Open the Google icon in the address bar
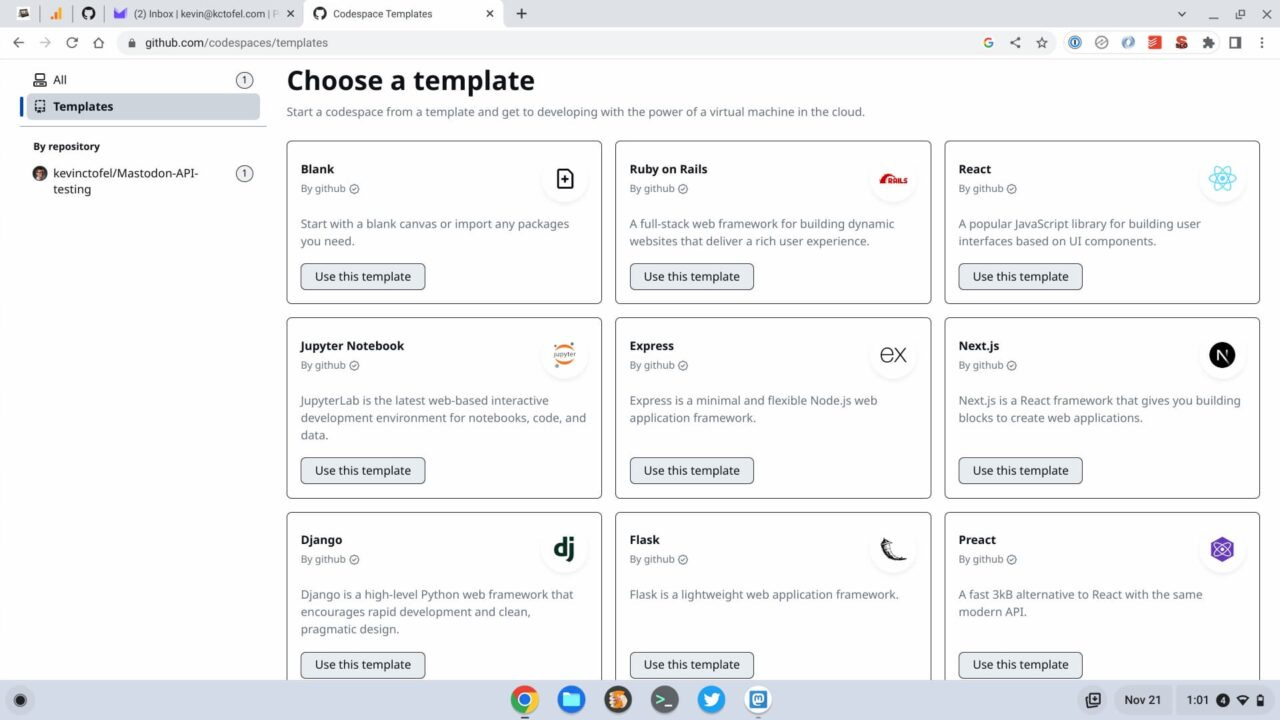The height and width of the screenshot is (720, 1280). pos(988,43)
